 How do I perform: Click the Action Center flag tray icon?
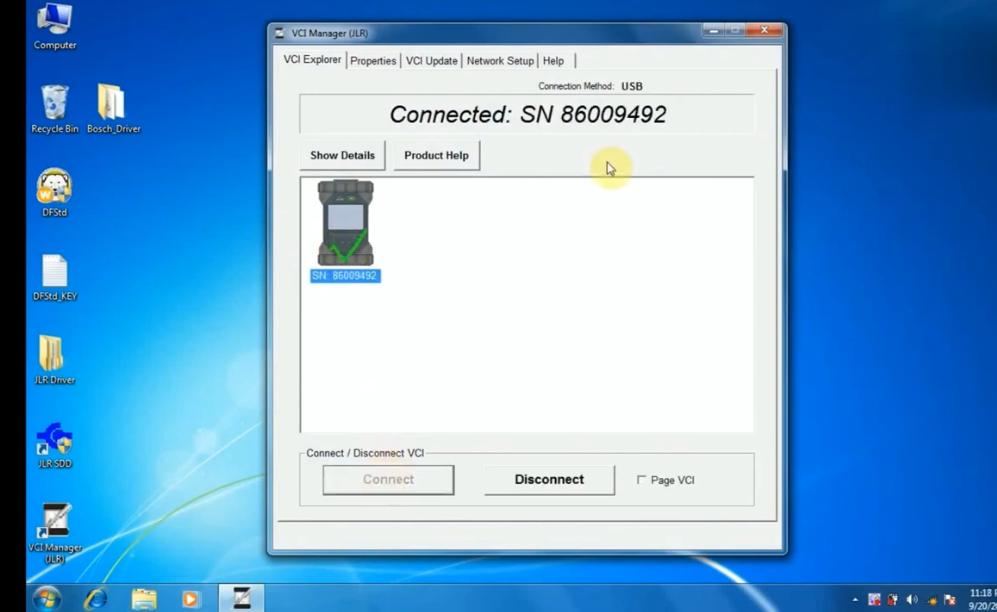(950, 599)
